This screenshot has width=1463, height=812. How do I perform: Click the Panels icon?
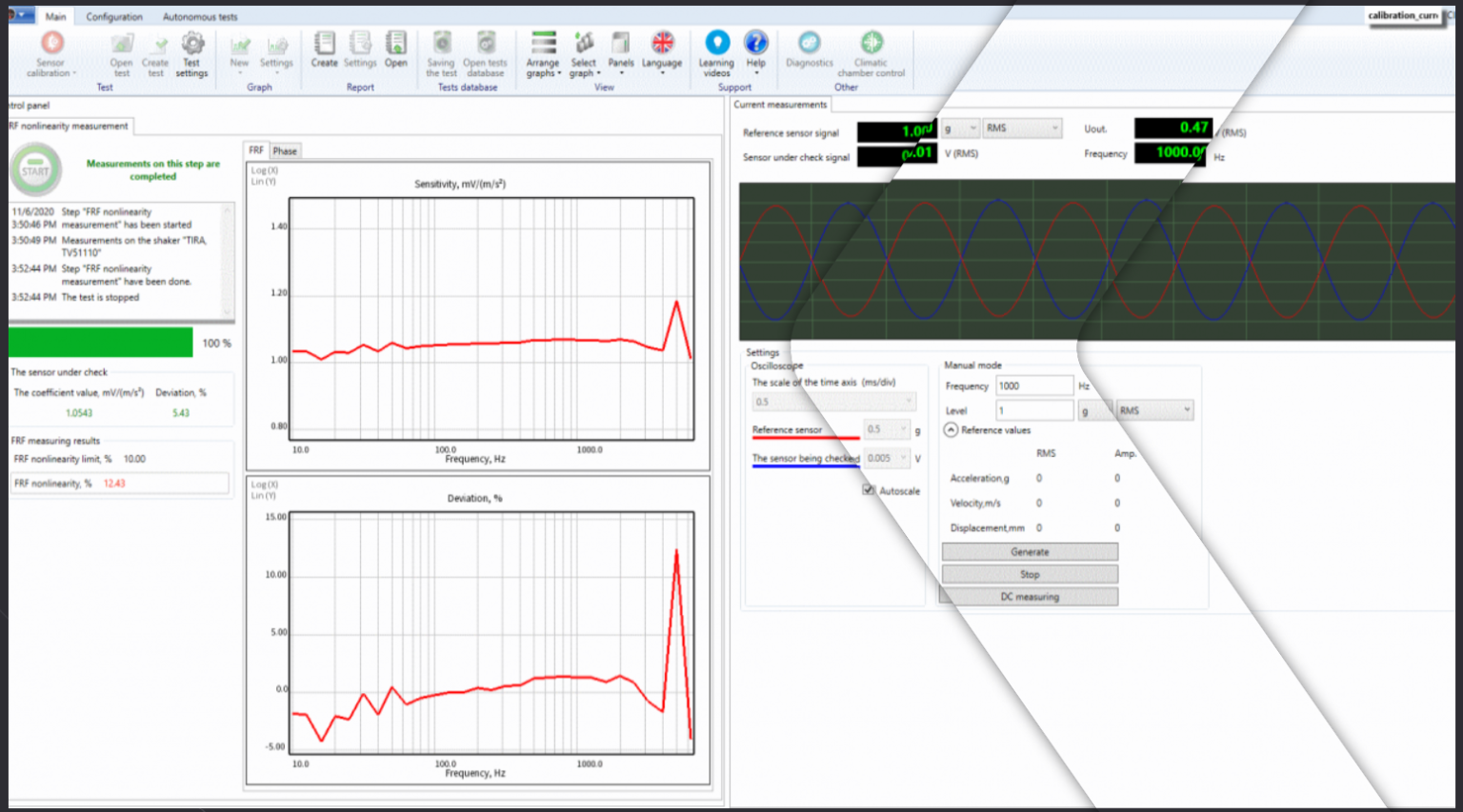(x=621, y=54)
